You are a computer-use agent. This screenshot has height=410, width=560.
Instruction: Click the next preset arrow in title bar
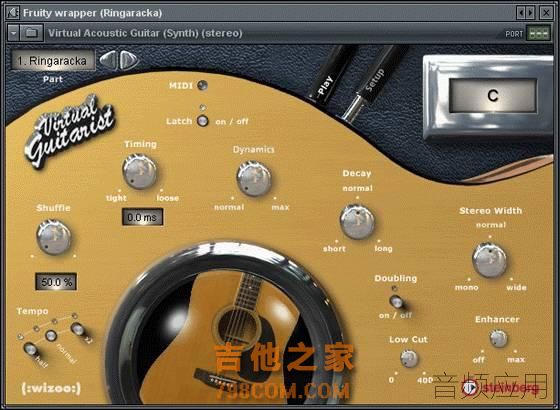[x=530, y=13]
